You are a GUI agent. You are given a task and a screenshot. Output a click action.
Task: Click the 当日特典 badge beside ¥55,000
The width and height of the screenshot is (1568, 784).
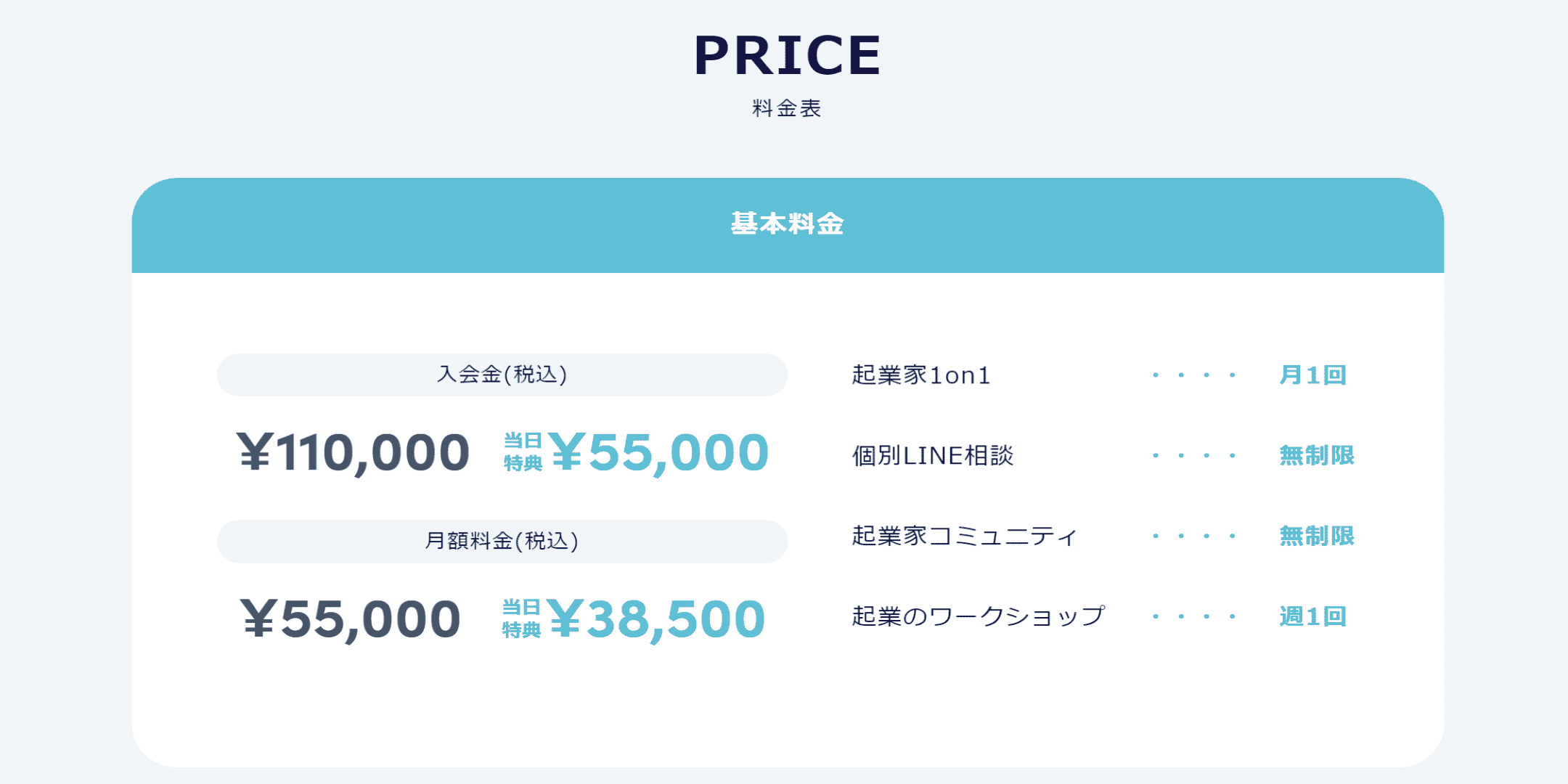pyautogui.click(x=523, y=452)
